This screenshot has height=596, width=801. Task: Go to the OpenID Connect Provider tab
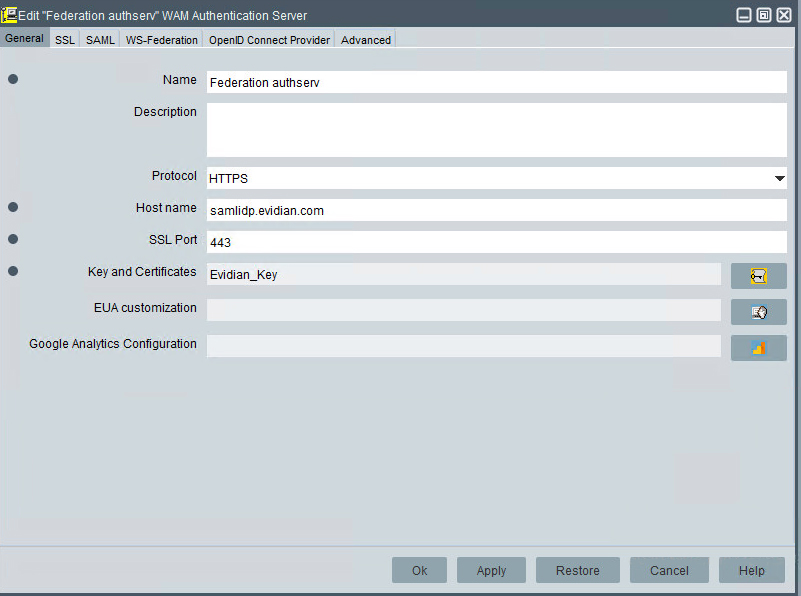tap(269, 40)
